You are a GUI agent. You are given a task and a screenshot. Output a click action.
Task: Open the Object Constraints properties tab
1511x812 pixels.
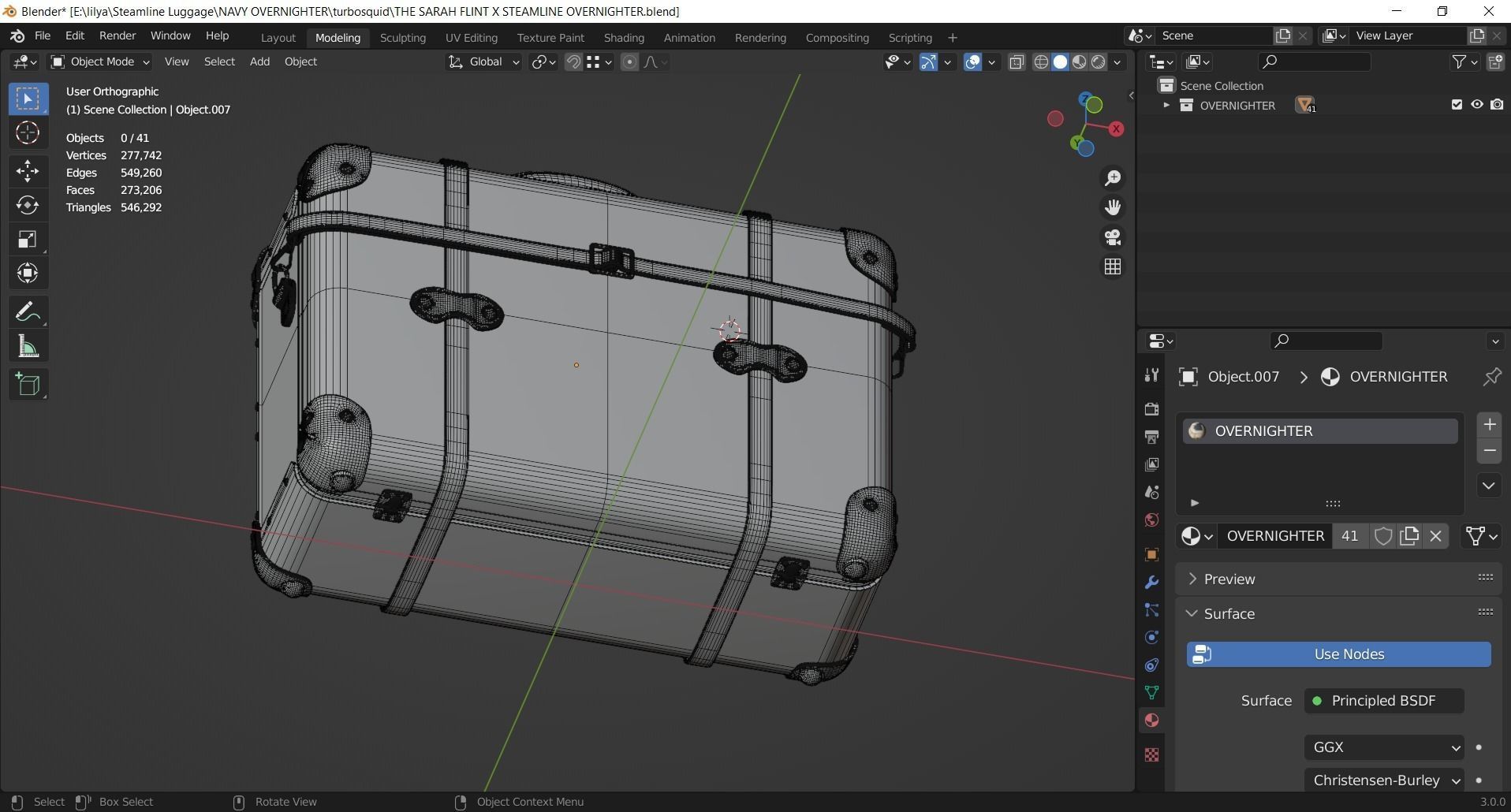pos(1151,665)
